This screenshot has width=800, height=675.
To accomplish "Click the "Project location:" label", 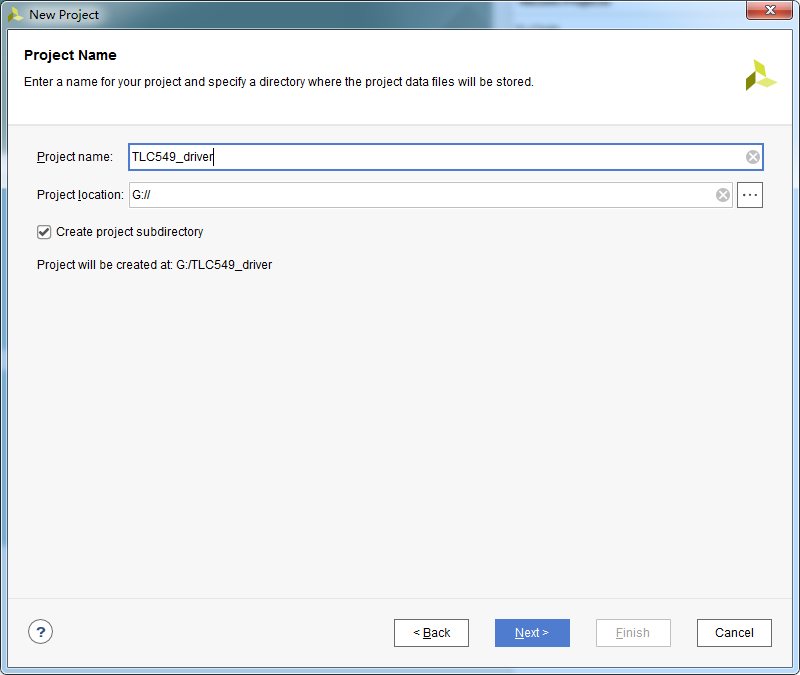I will (x=80, y=195).
